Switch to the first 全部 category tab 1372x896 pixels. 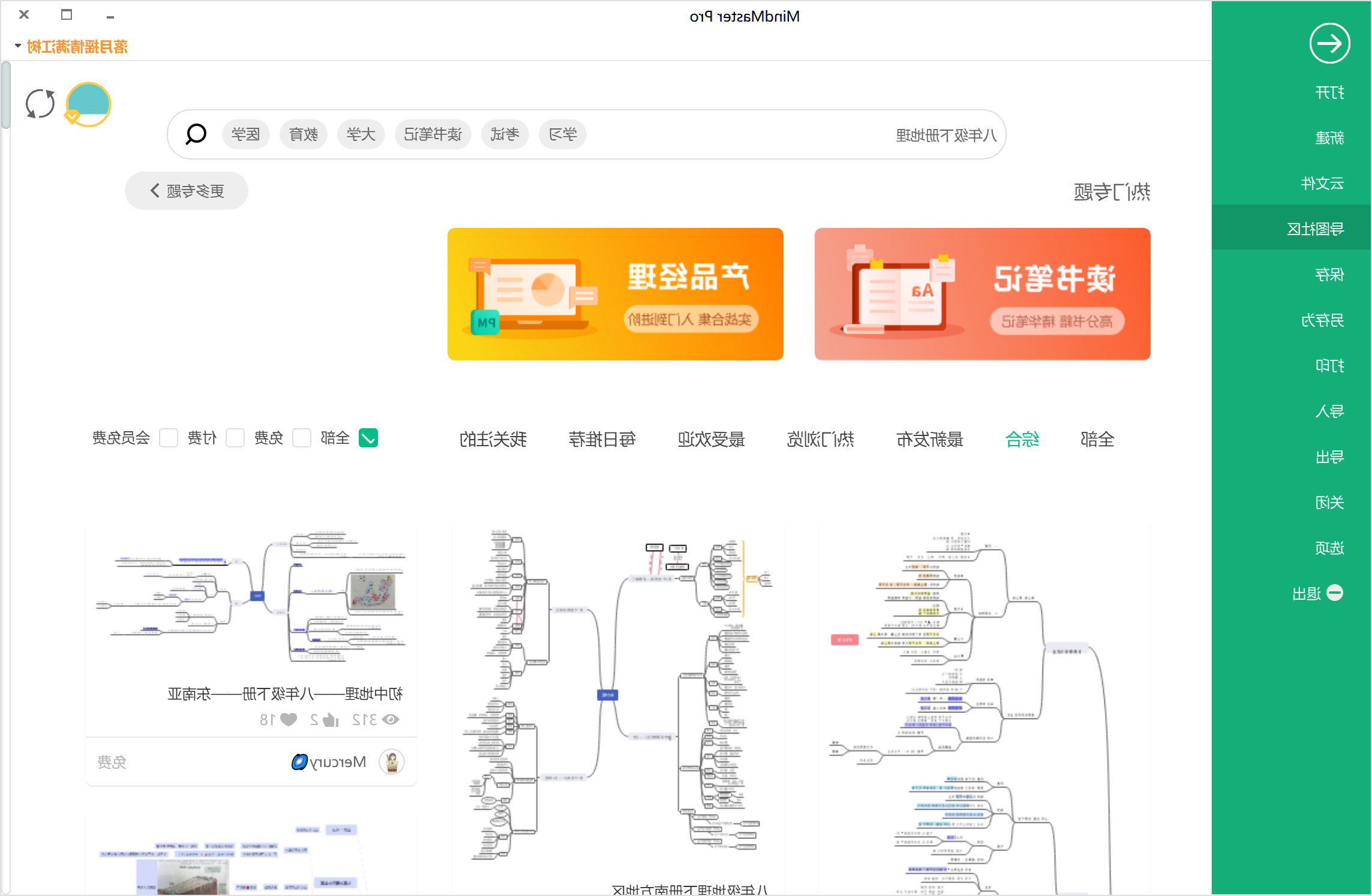(1097, 440)
